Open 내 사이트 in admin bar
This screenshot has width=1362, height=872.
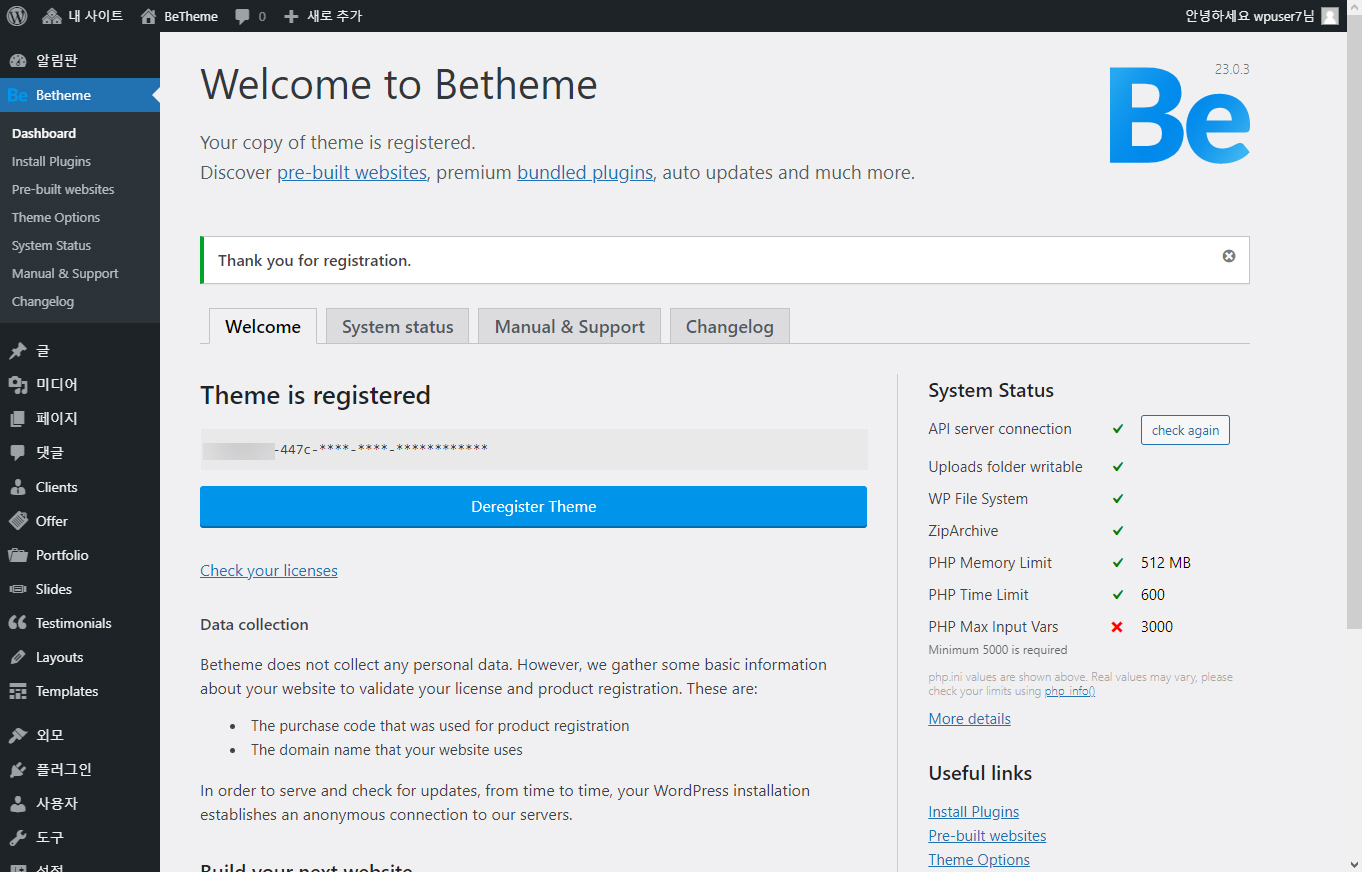tap(83, 16)
